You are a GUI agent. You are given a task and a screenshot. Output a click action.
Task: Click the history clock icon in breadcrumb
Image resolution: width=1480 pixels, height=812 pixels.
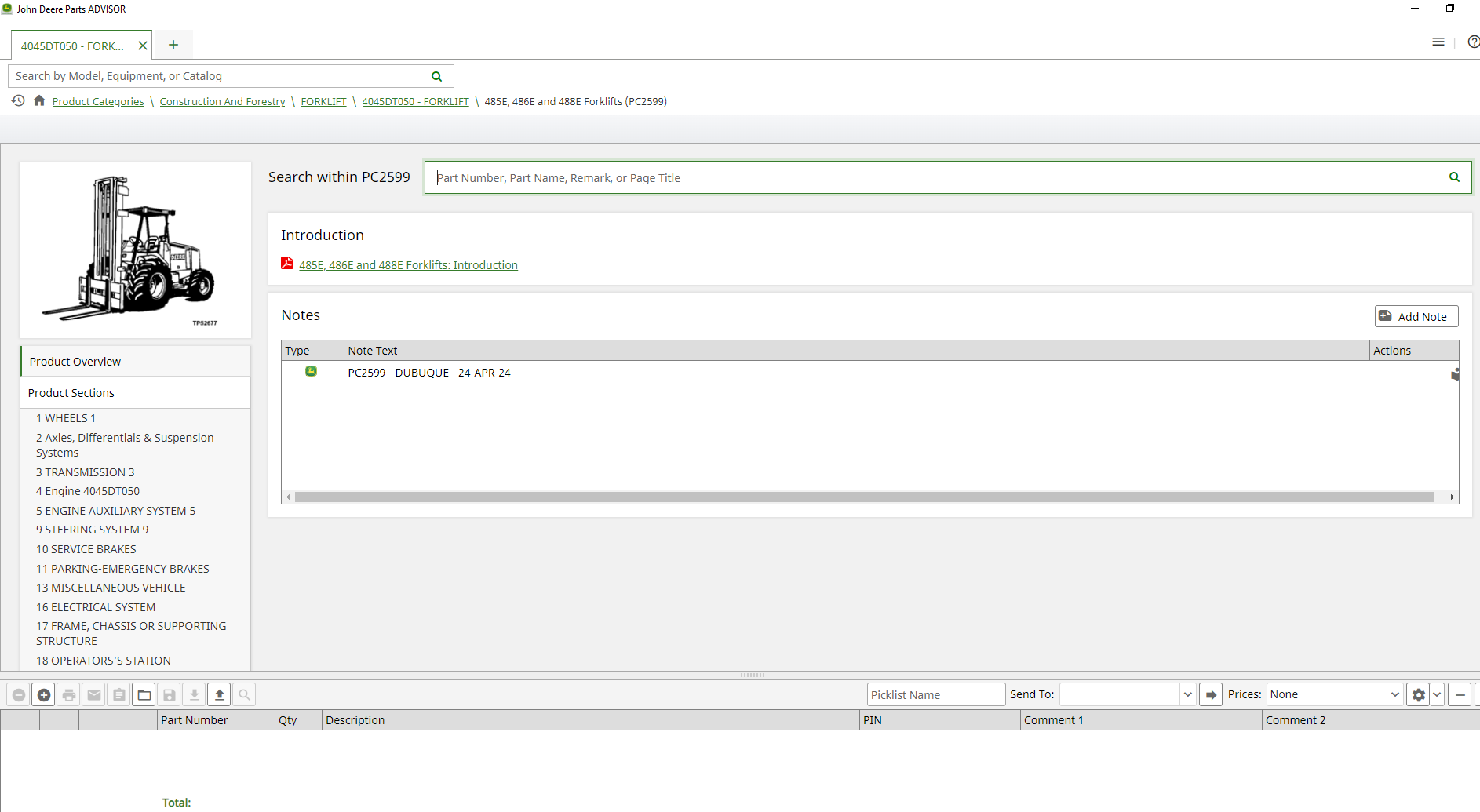point(18,100)
